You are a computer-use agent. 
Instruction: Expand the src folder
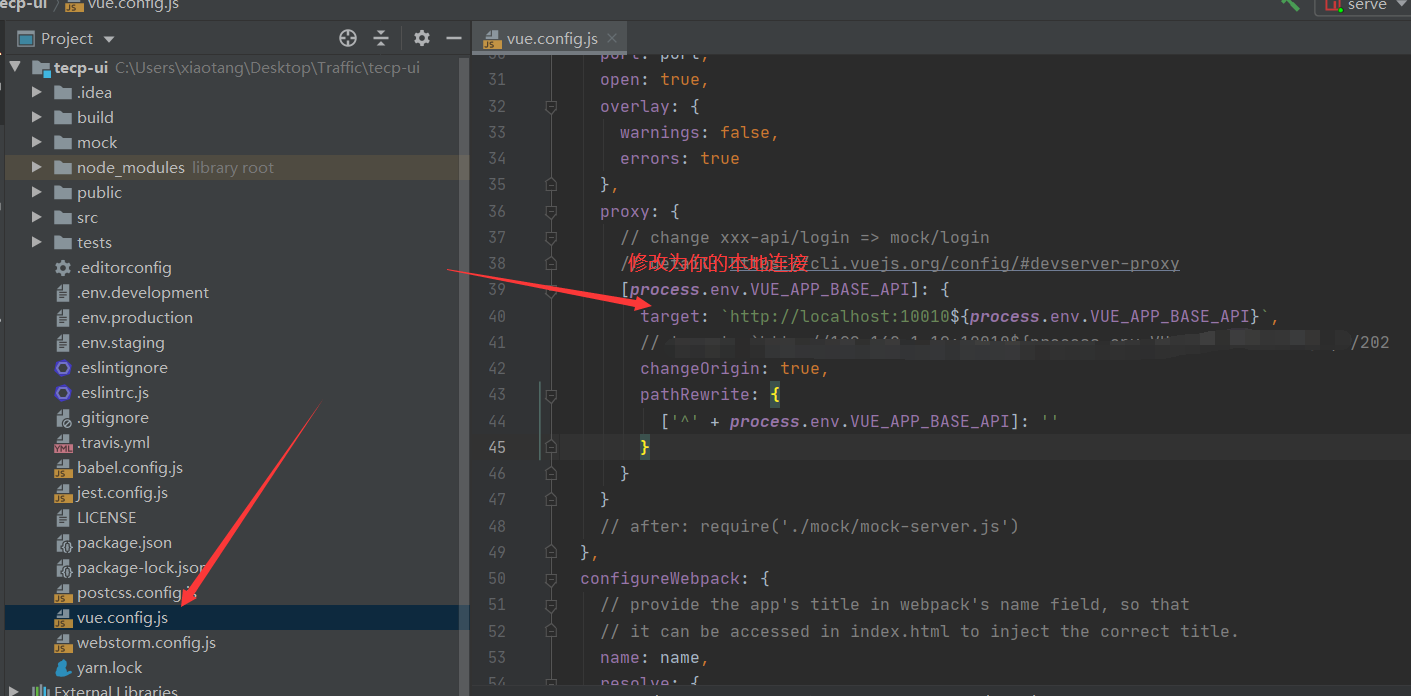37,217
